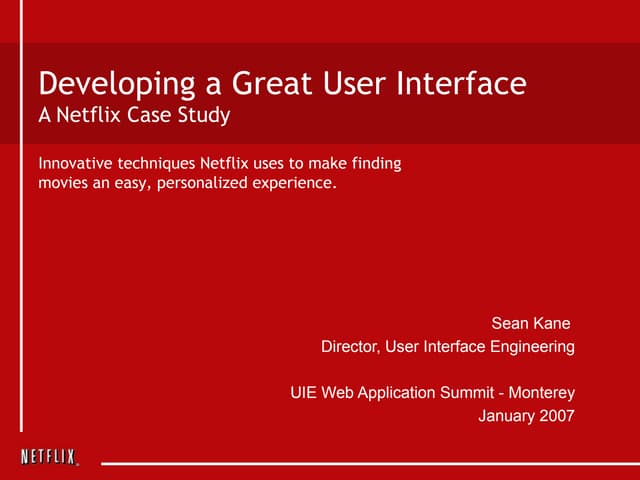Screen dimensions: 640x480
Task: Click the Netflix logo in the corner
Action: (x=47, y=457)
